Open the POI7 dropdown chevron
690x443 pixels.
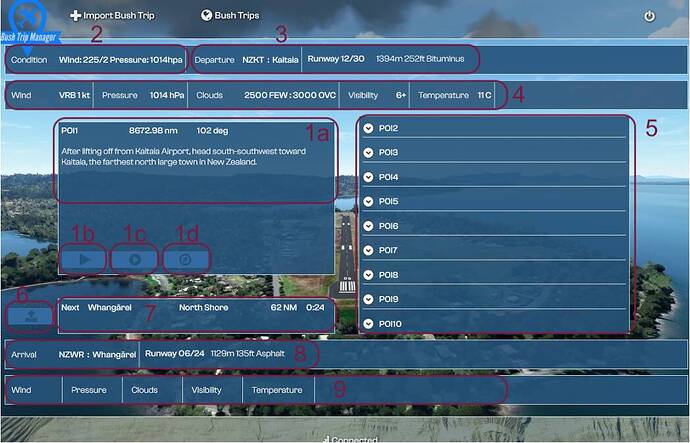point(369,250)
